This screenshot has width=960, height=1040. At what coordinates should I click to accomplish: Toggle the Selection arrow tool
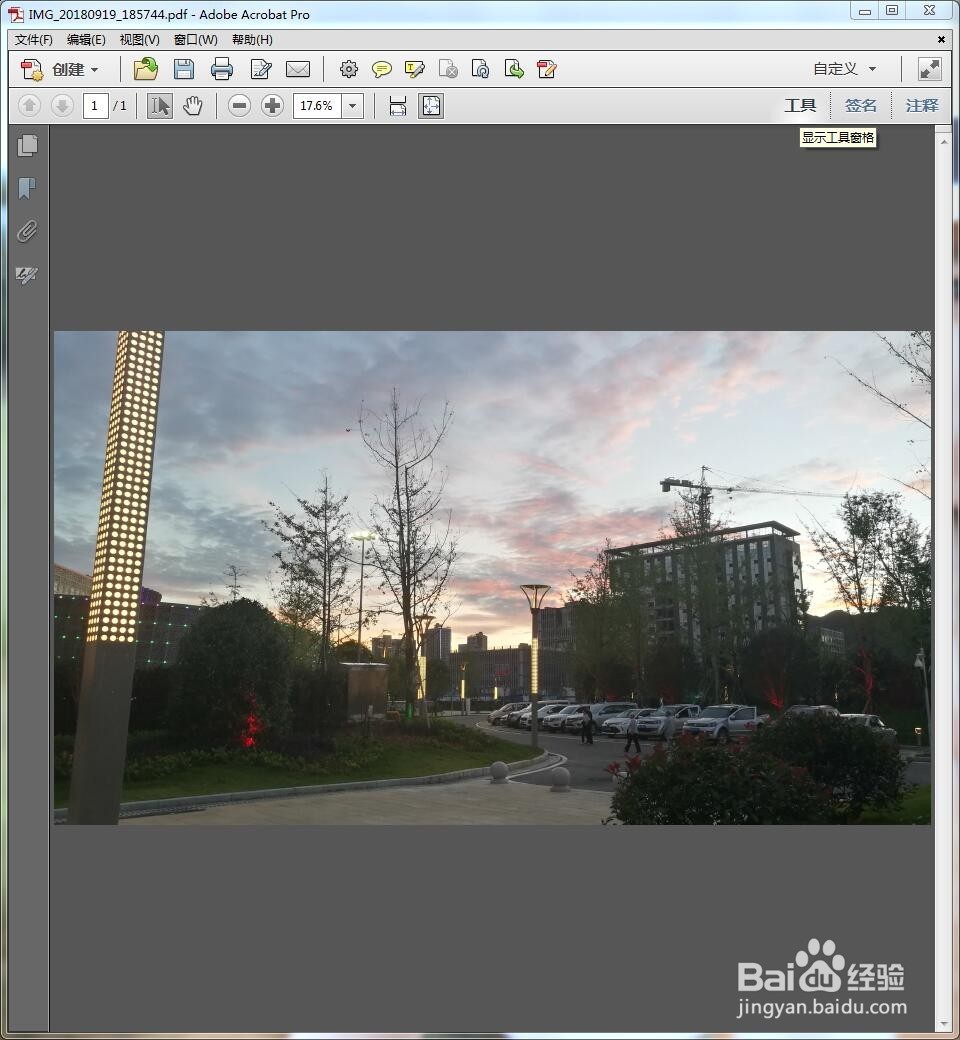[158, 104]
